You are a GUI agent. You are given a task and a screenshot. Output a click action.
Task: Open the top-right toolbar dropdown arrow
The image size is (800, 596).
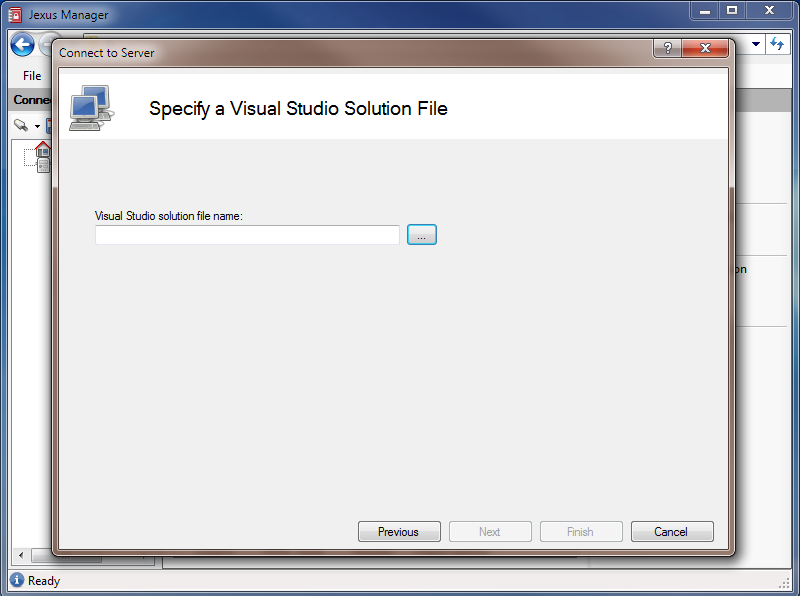pyautogui.click(x=756, y=44)
